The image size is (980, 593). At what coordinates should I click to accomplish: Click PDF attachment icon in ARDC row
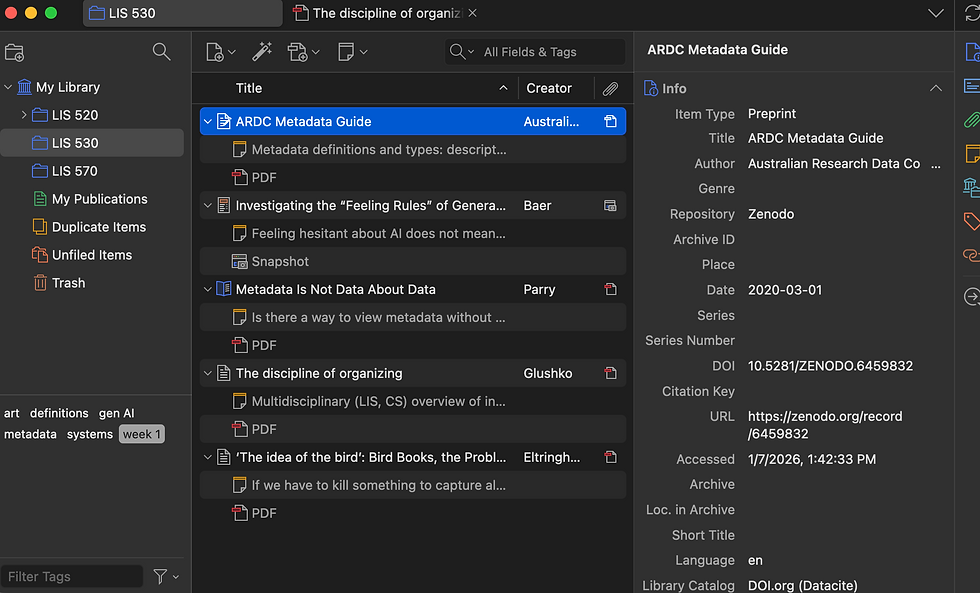610,121
